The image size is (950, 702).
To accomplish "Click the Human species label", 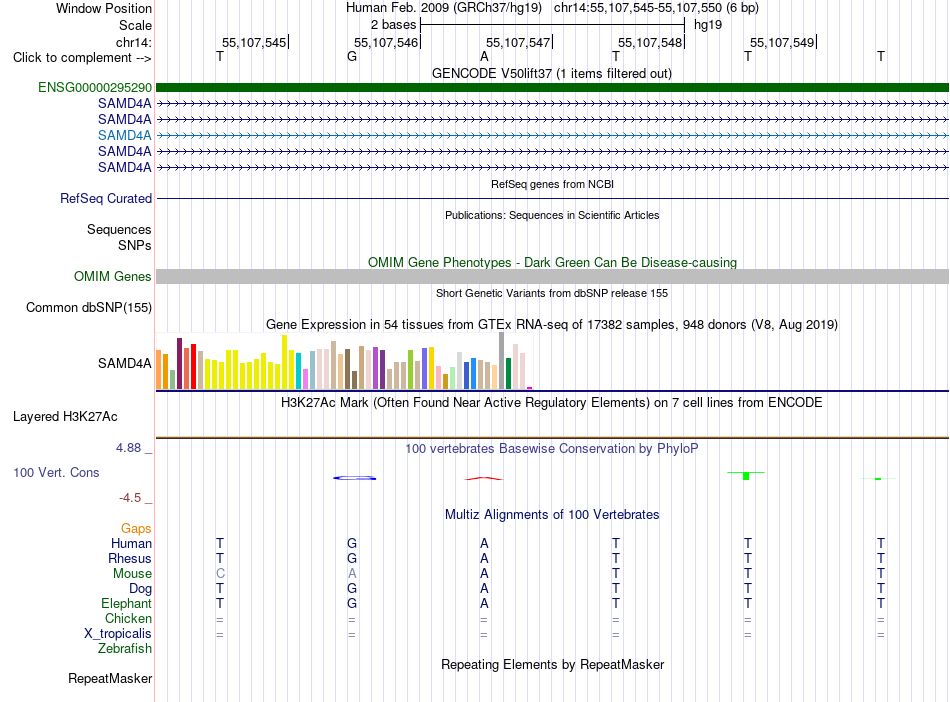I will [x=131, y=543].
